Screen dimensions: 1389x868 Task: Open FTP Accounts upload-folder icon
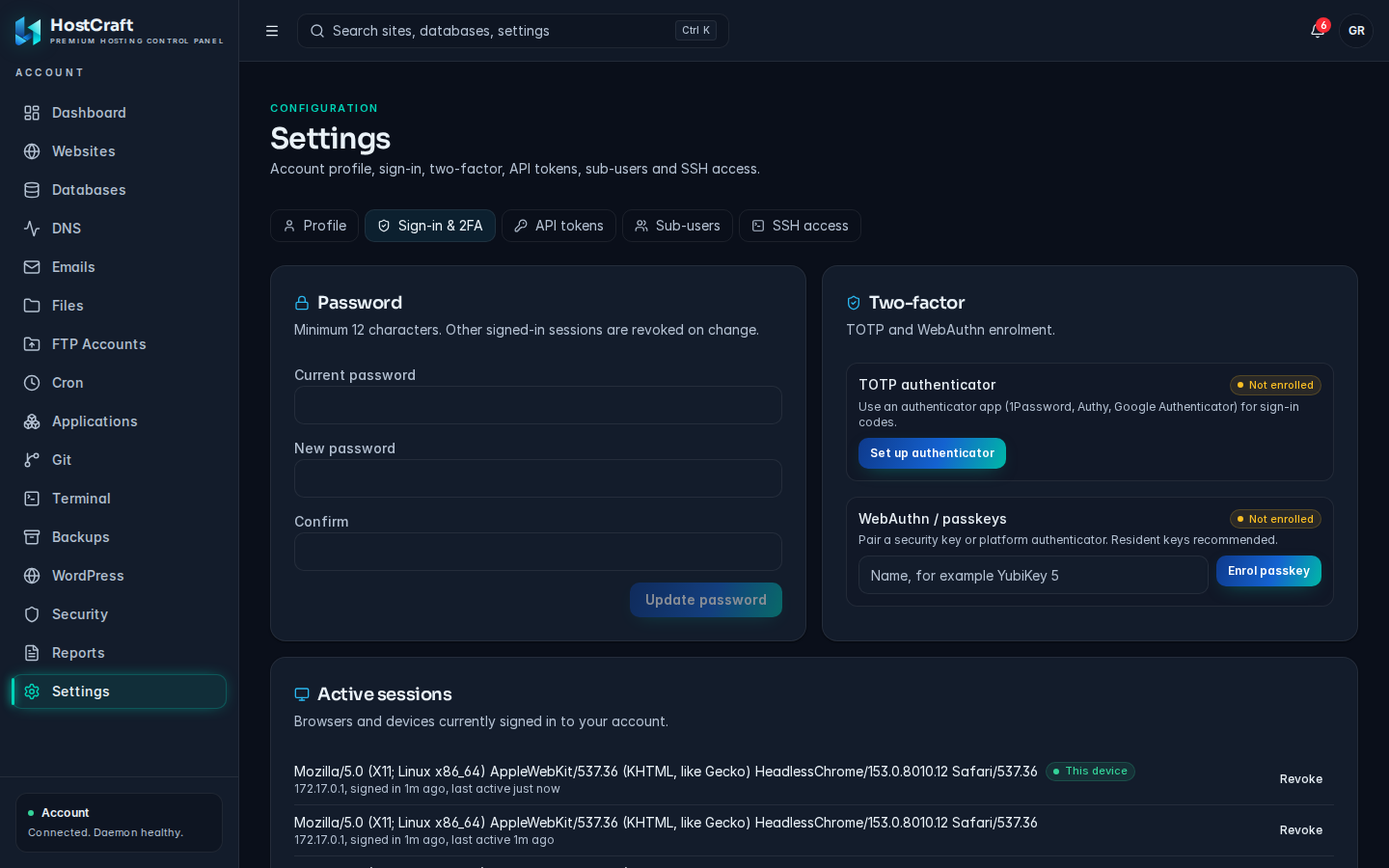pos(32,344)
